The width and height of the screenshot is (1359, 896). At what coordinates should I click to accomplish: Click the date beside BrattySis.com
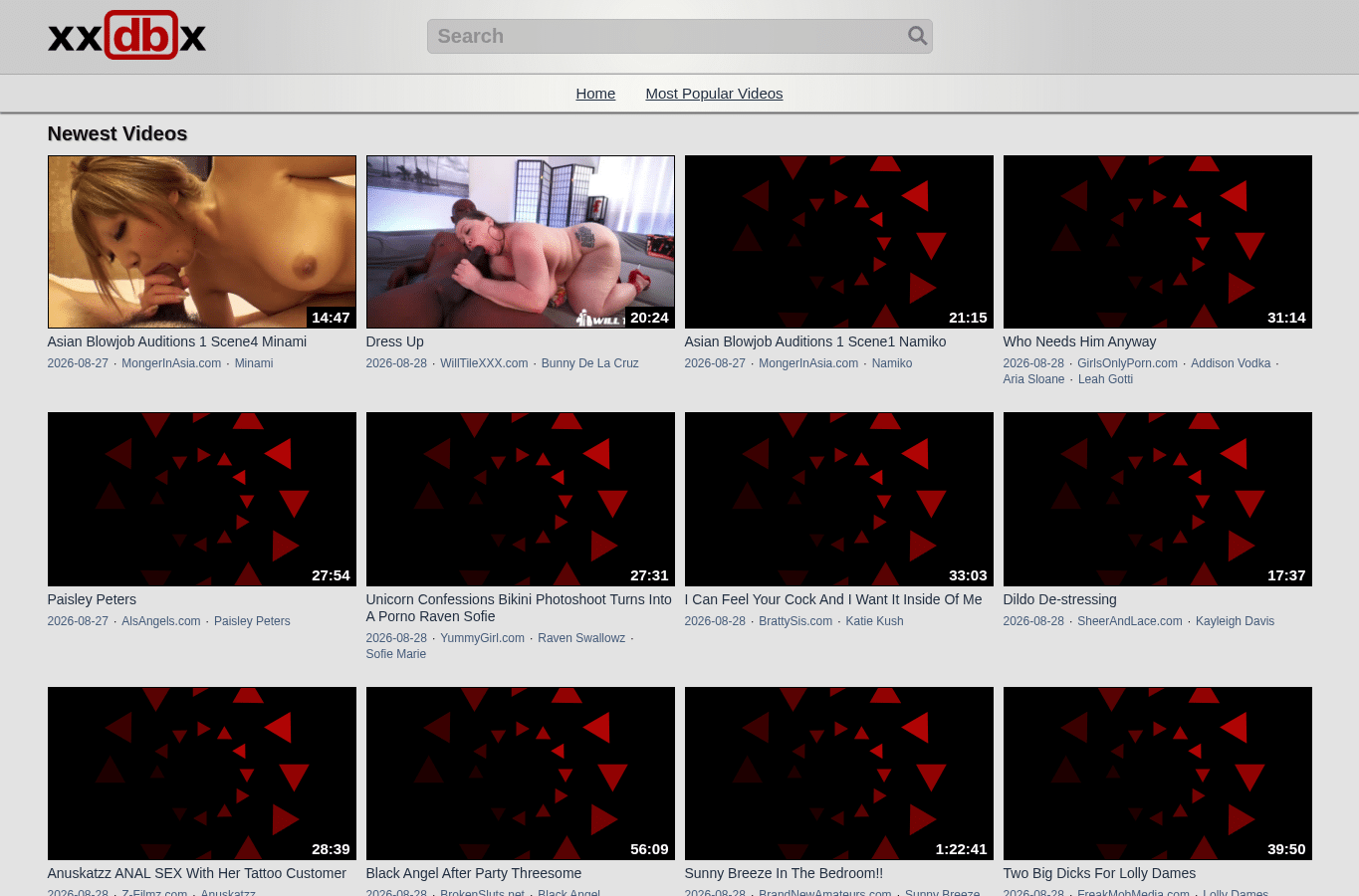[715, 621]
